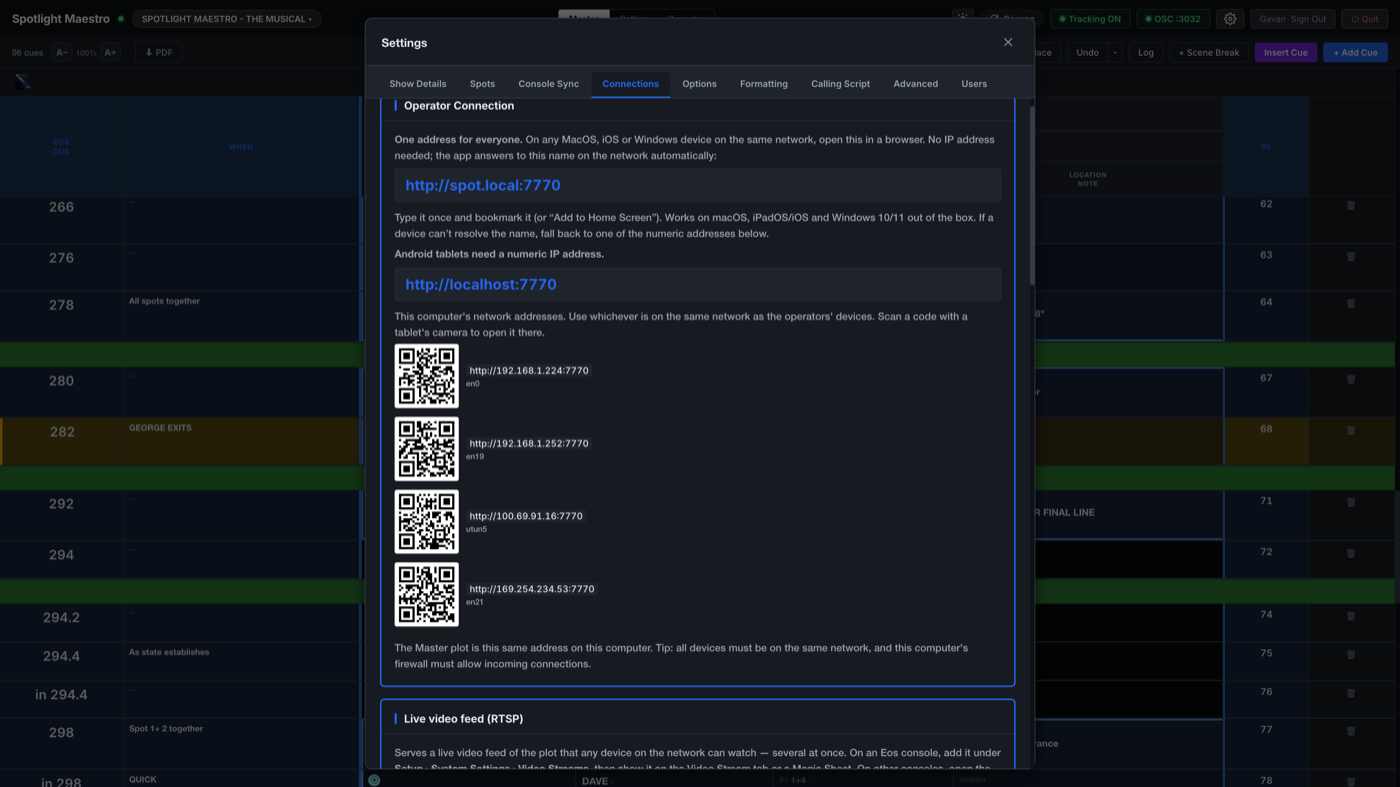Select cue 282 GEORGE EXITS text

pos(160,428)
